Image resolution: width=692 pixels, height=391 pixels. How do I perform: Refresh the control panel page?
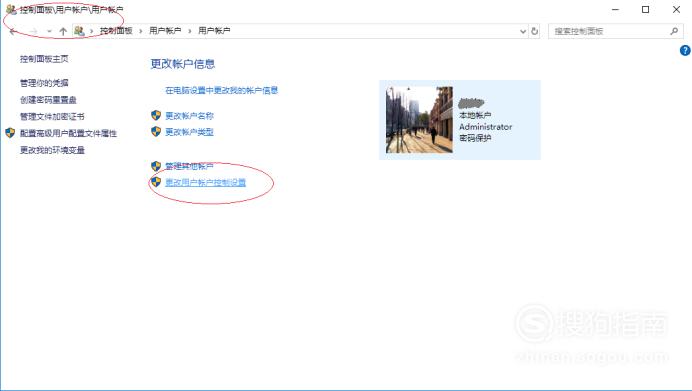pos(534,31)
